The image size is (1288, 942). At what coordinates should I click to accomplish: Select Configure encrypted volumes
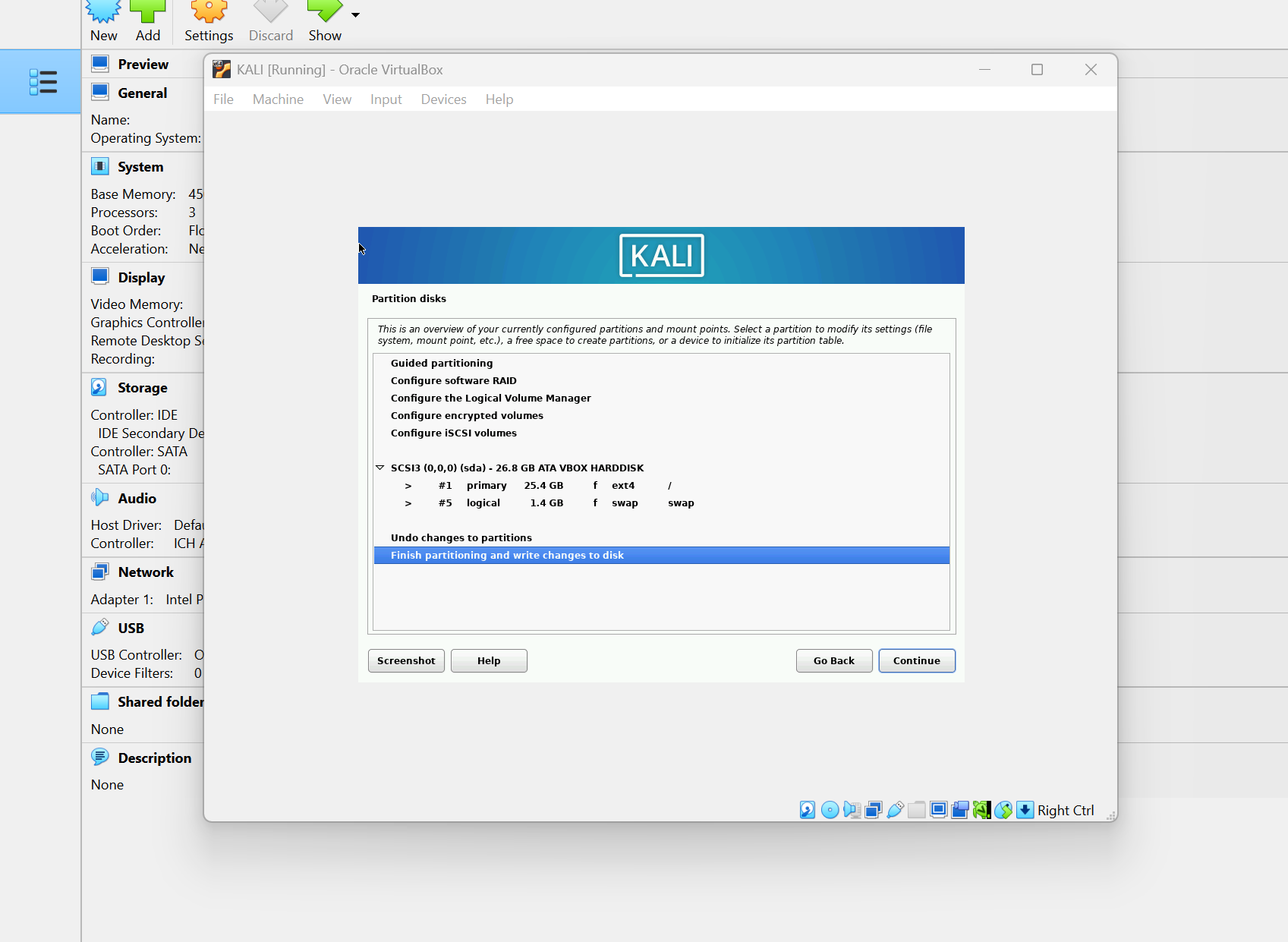tap(662, 415)
